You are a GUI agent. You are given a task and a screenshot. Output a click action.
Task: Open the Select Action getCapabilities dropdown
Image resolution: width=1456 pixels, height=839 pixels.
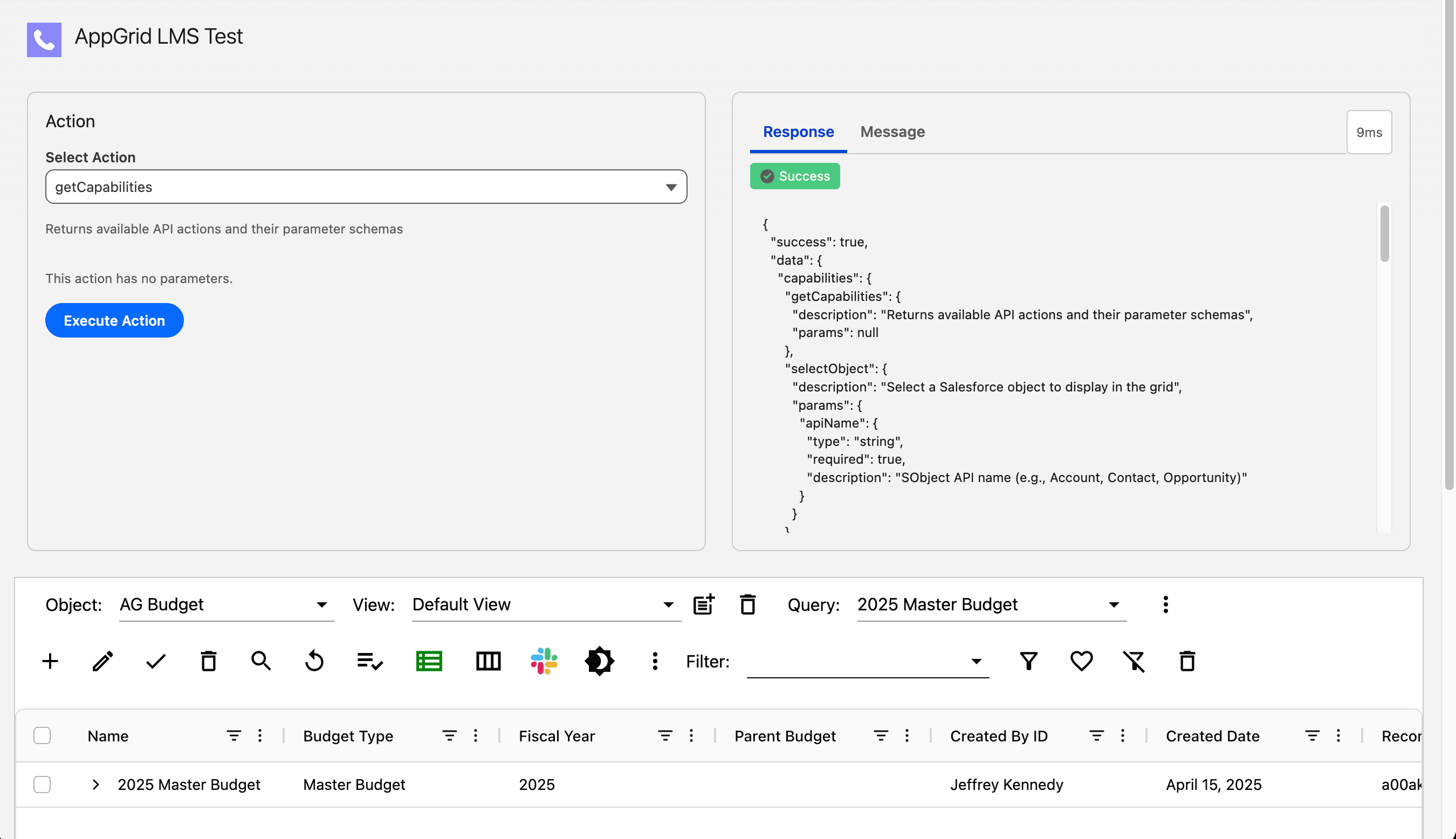[366, 187]
